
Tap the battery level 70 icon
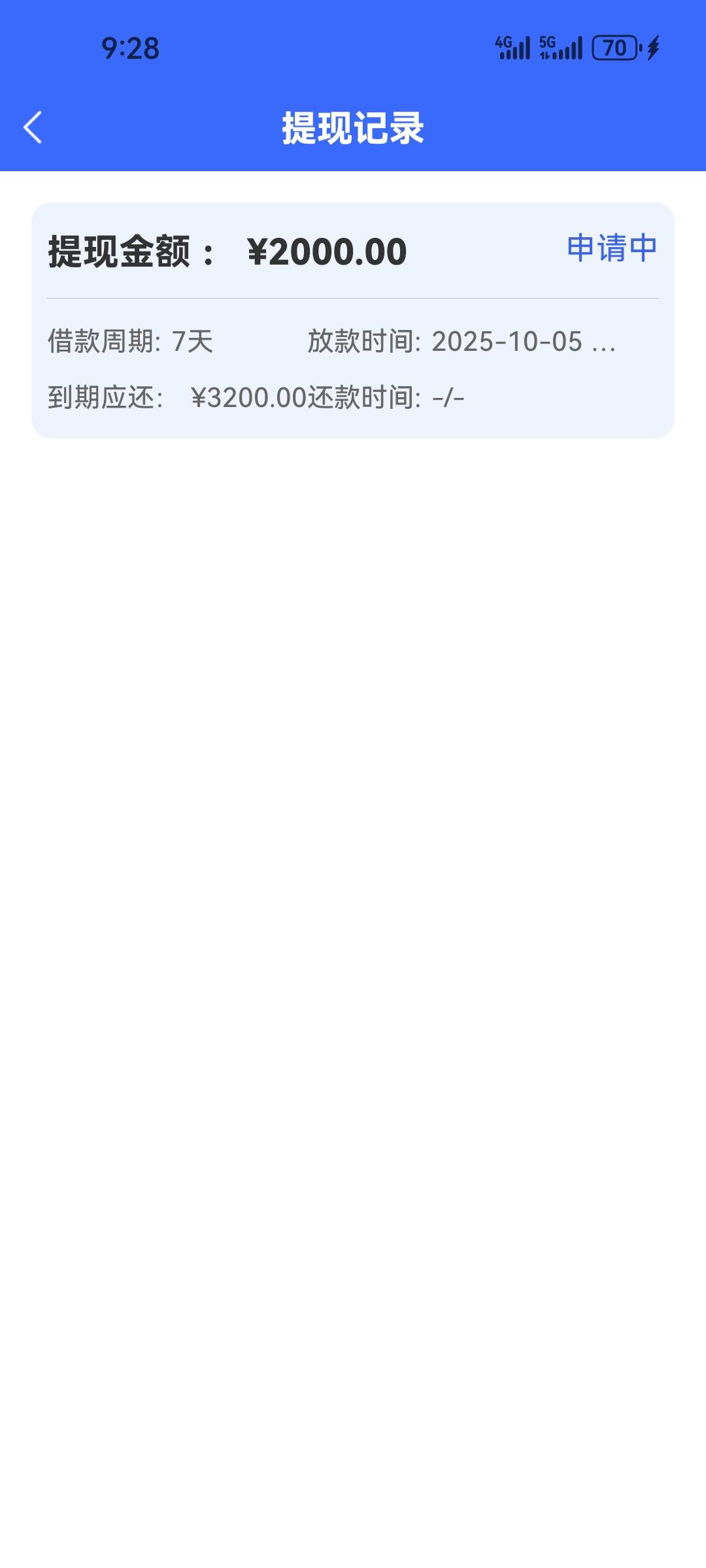pos(616,48)
